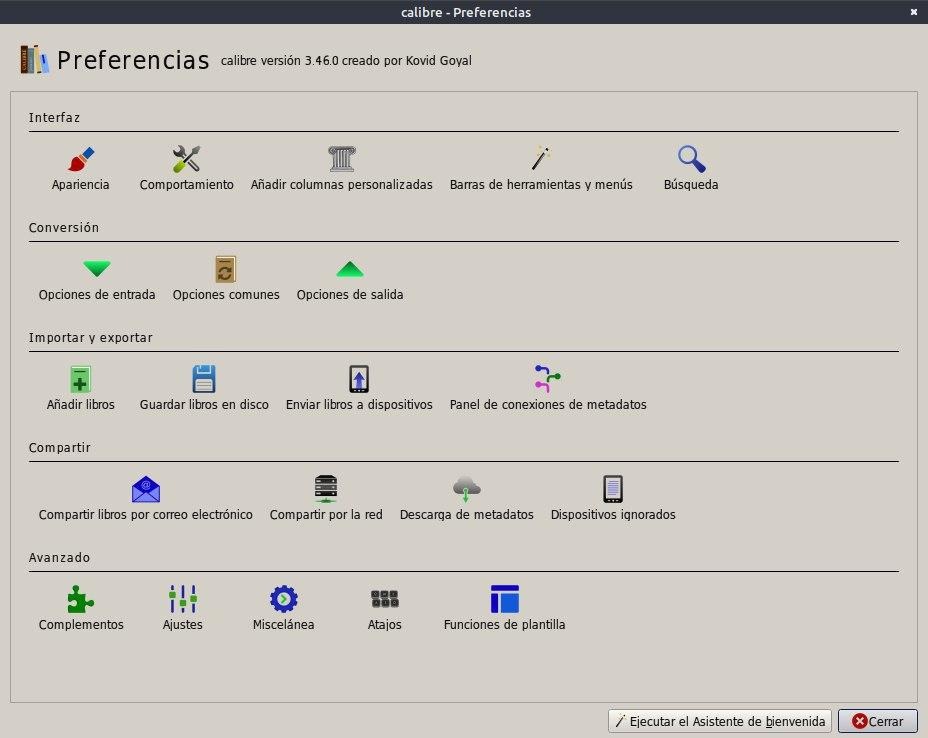Open the Atajos keyboard keys icon

[385, 600]
